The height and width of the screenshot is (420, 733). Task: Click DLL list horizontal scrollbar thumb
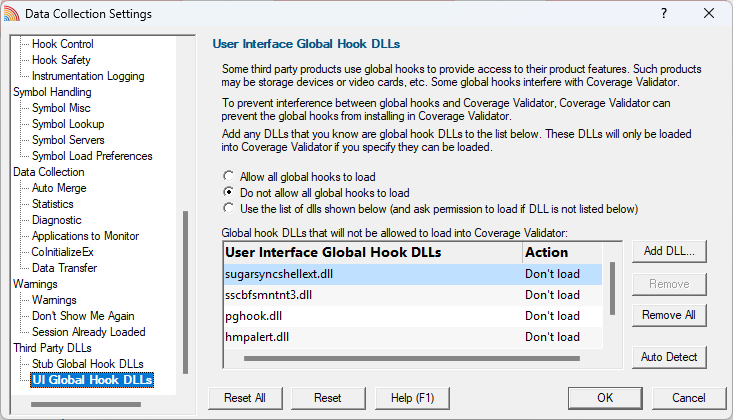411,359
